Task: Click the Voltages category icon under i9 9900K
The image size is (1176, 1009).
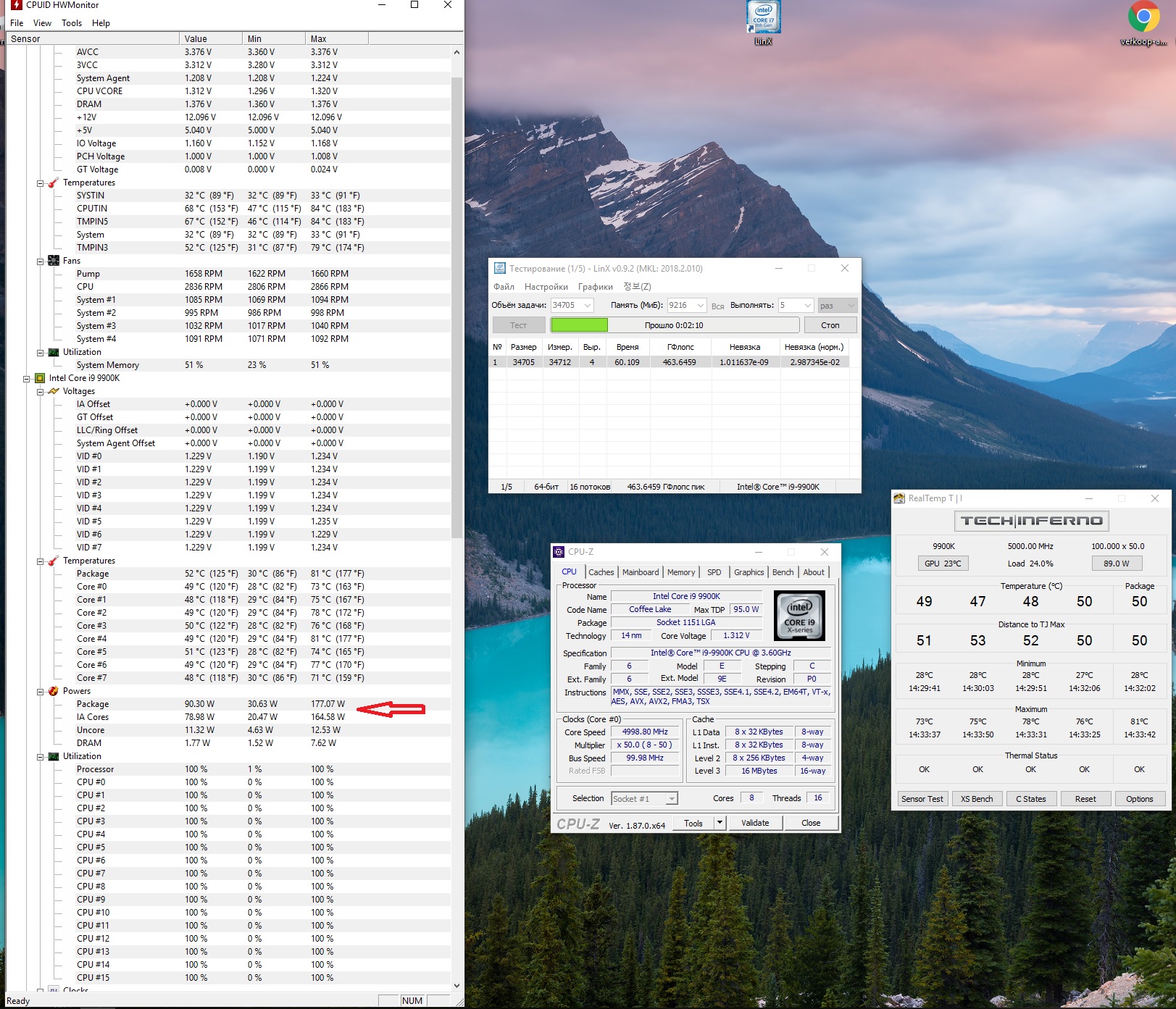Action: 54,391
